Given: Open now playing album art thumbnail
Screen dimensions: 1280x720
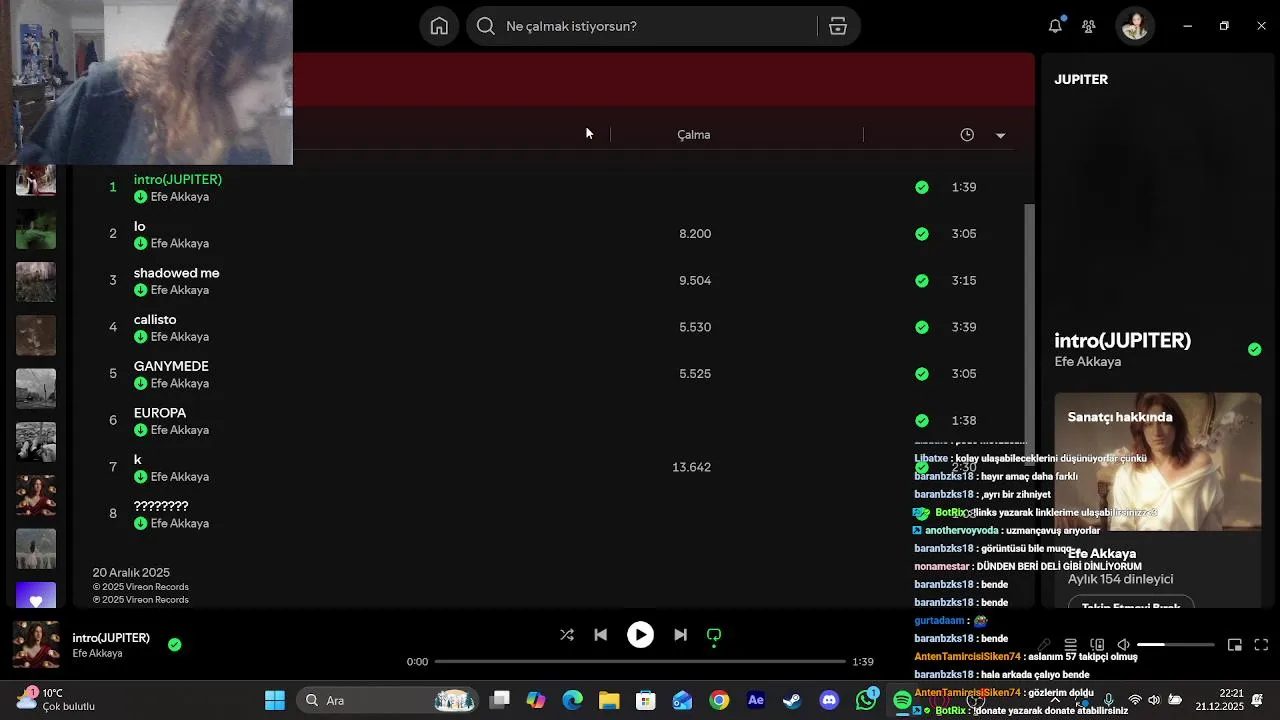Looking at the screenshot, I should (36, 645).
